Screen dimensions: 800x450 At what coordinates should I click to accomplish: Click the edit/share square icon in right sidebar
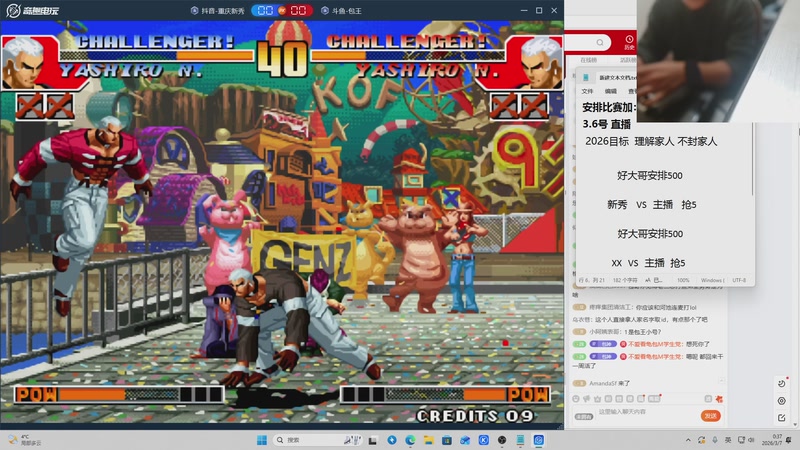click(x=782, y=418)
